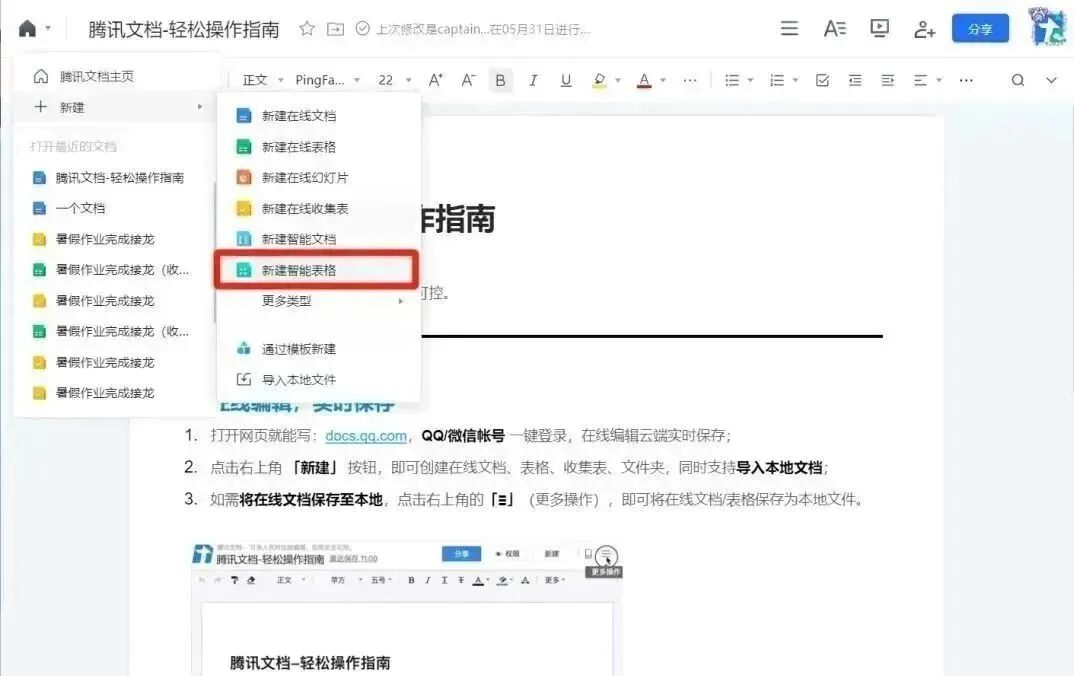The image size is (1074, 676).
Task: Open more text formatting ellipsis
Action: pyautogui.click(x=690, y=80)
